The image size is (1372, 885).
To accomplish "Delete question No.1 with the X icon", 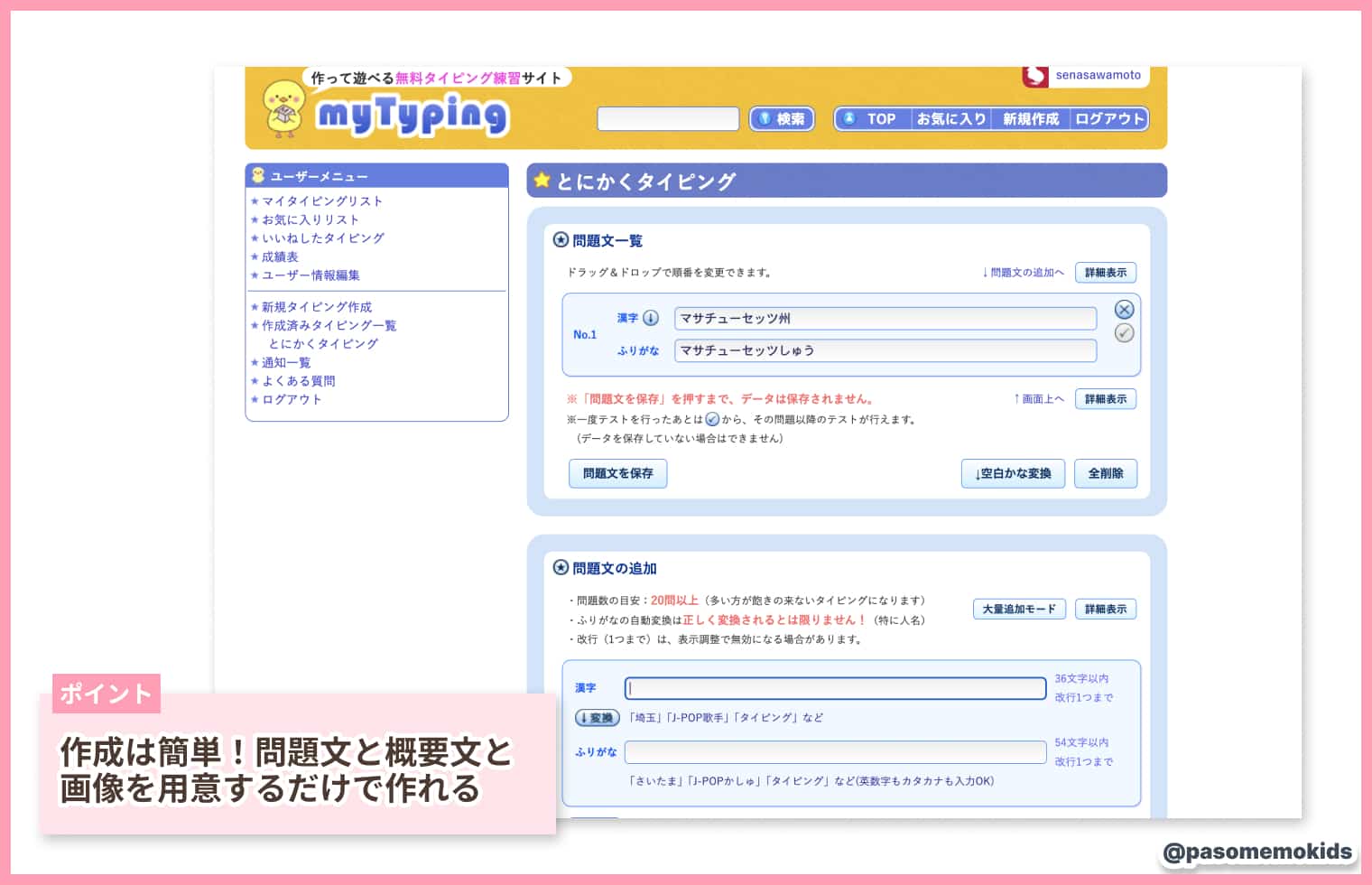I will 1124,310.
